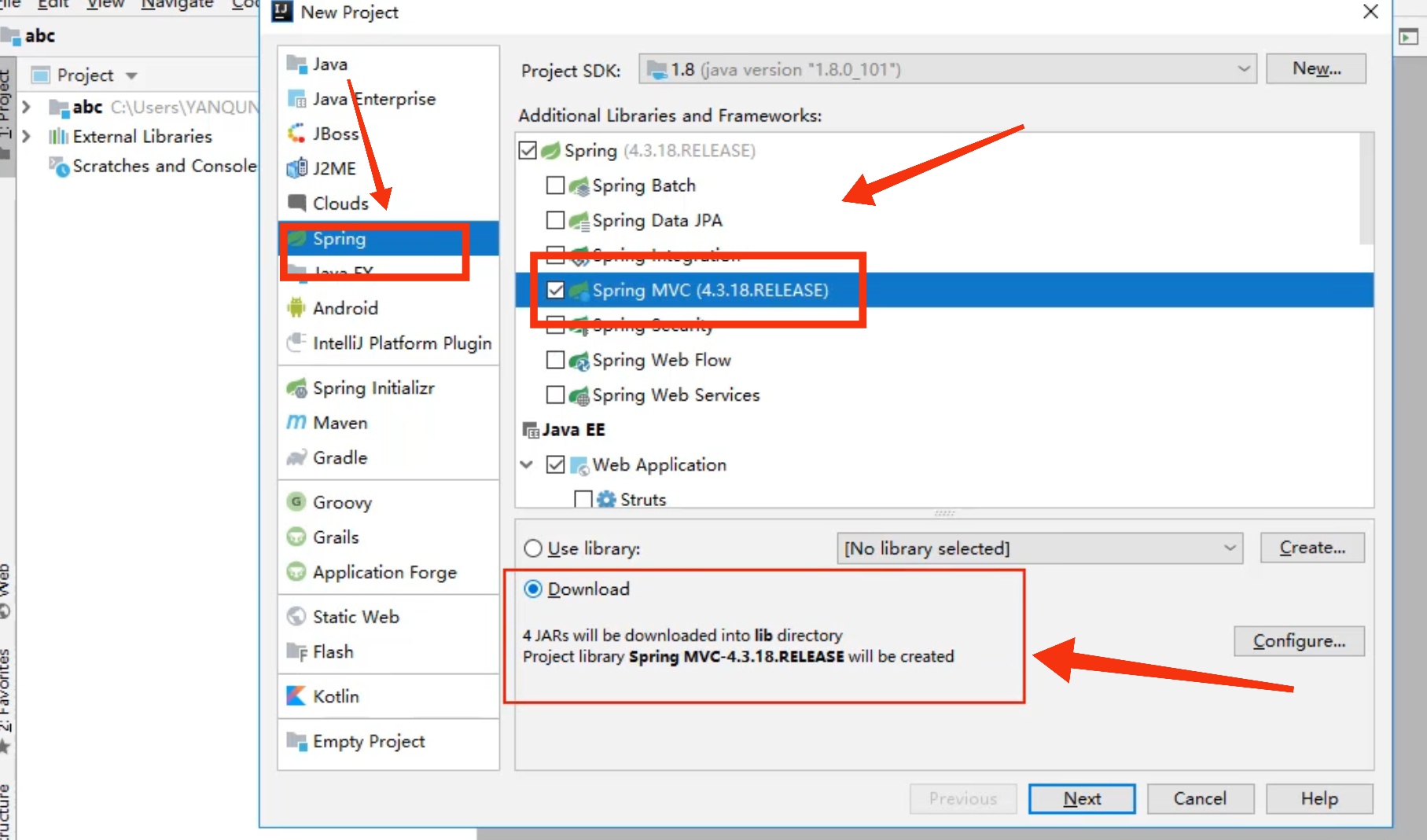Open the Project view dropdown arrow
Screen dimensions: 1427x840
coord(131,75)
